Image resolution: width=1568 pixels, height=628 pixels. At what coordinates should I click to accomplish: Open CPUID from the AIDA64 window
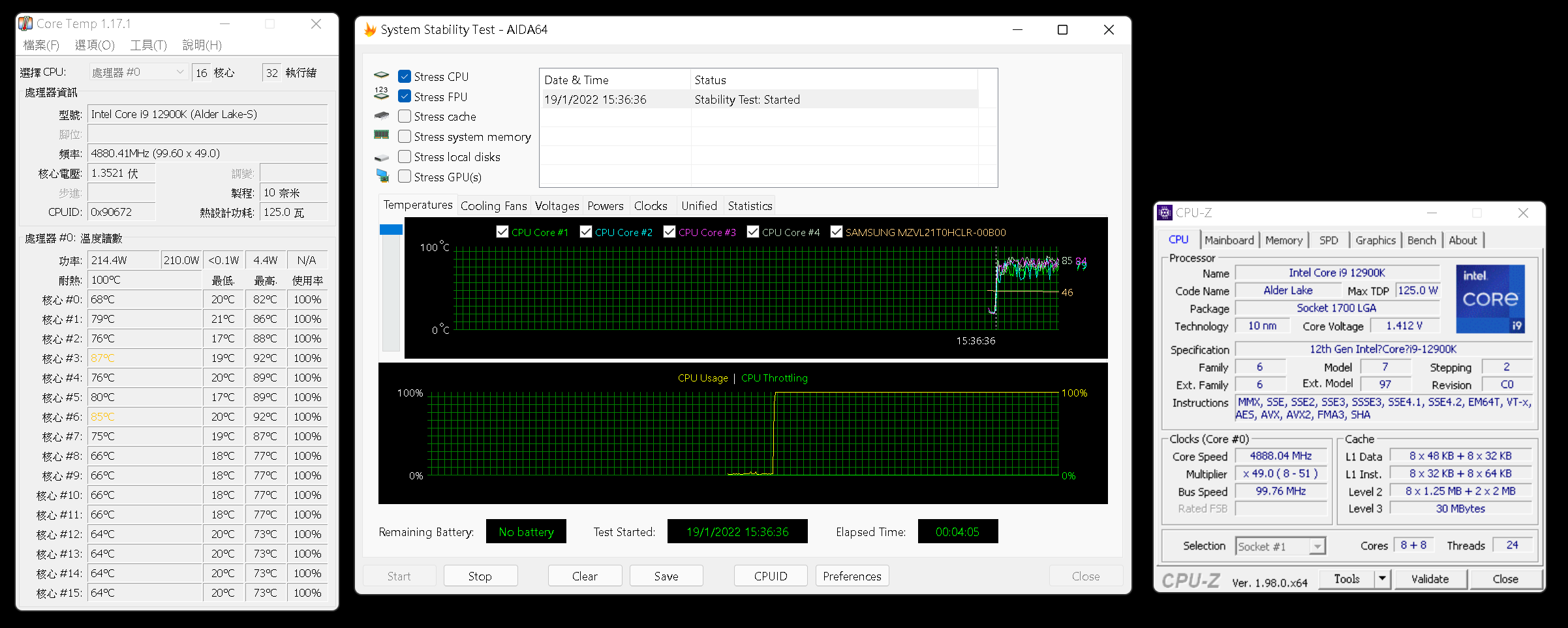coord(771,576)
